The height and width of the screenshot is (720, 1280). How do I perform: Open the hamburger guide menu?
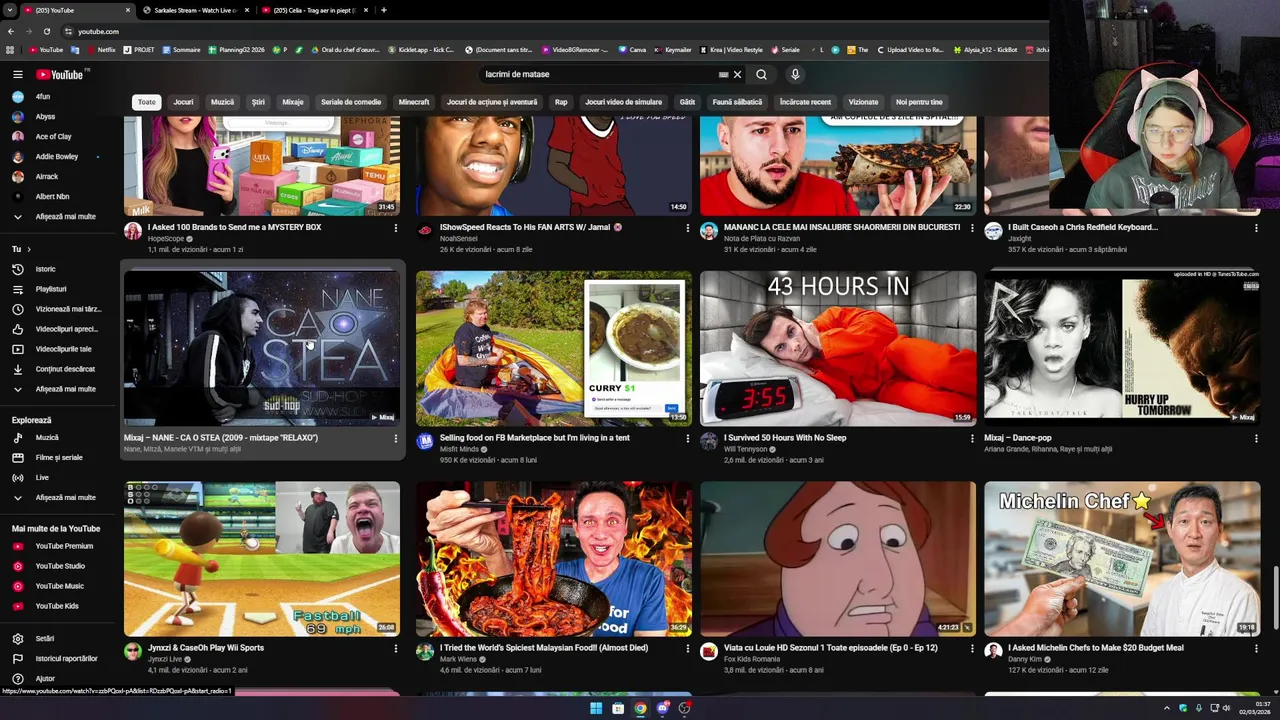(x=17, y=74)
